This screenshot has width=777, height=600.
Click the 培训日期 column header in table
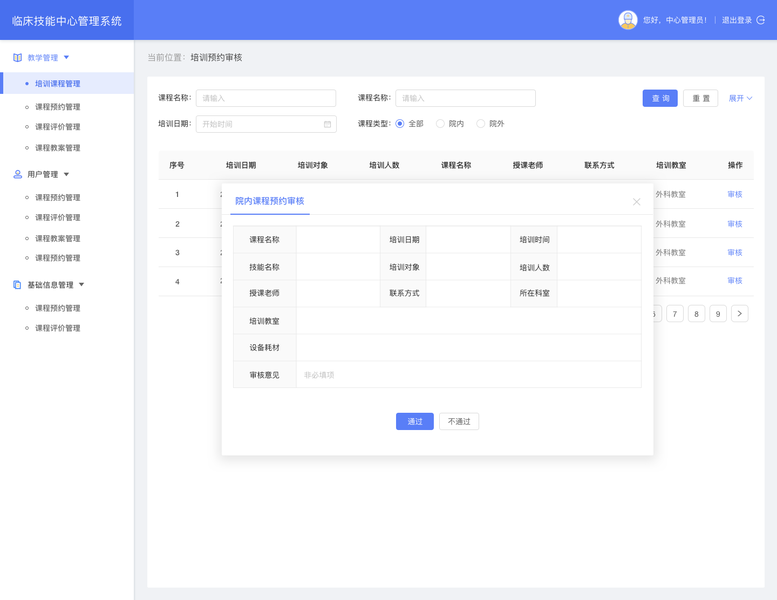[241, 165]
